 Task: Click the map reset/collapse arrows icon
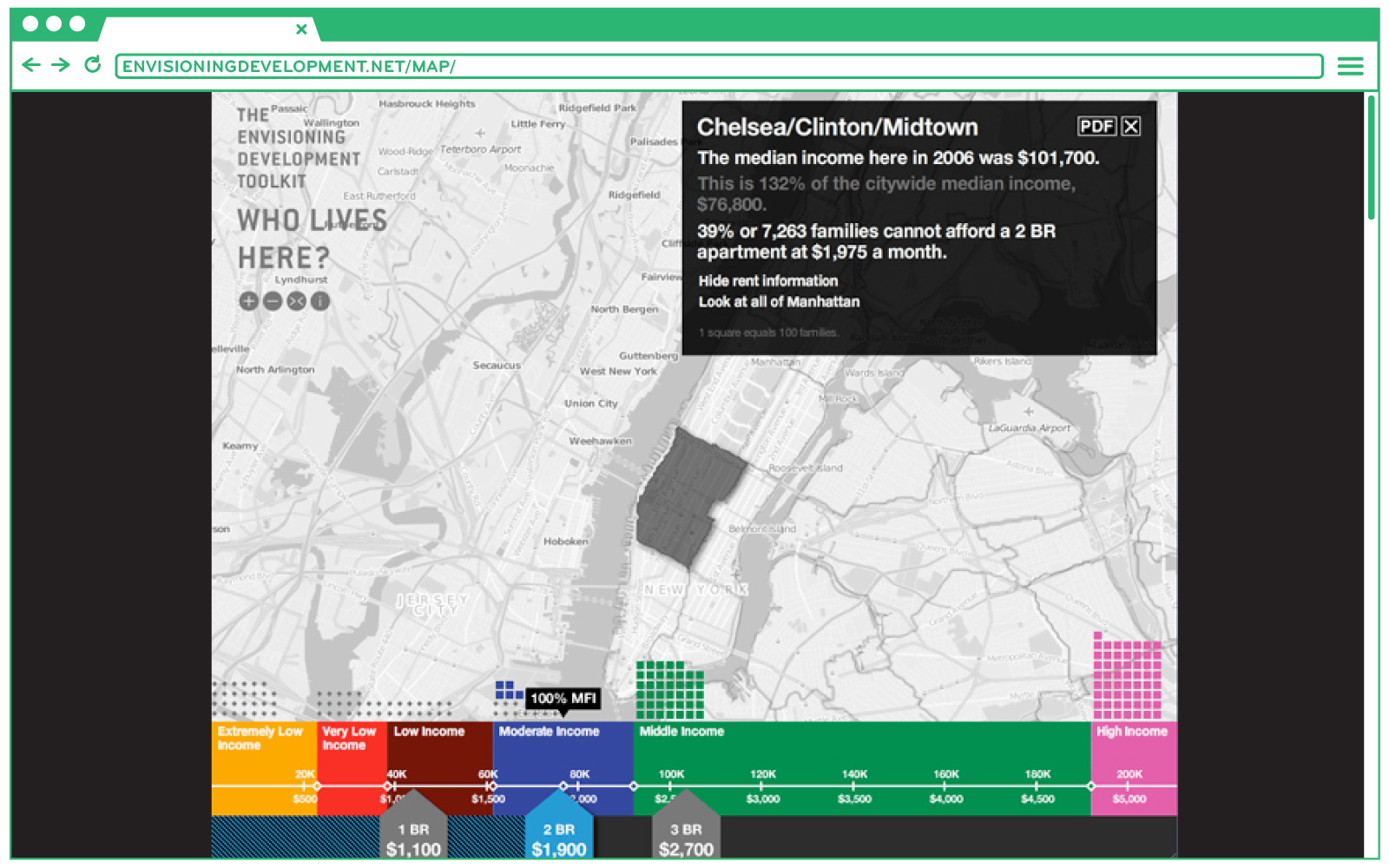[x=297, y=301]
